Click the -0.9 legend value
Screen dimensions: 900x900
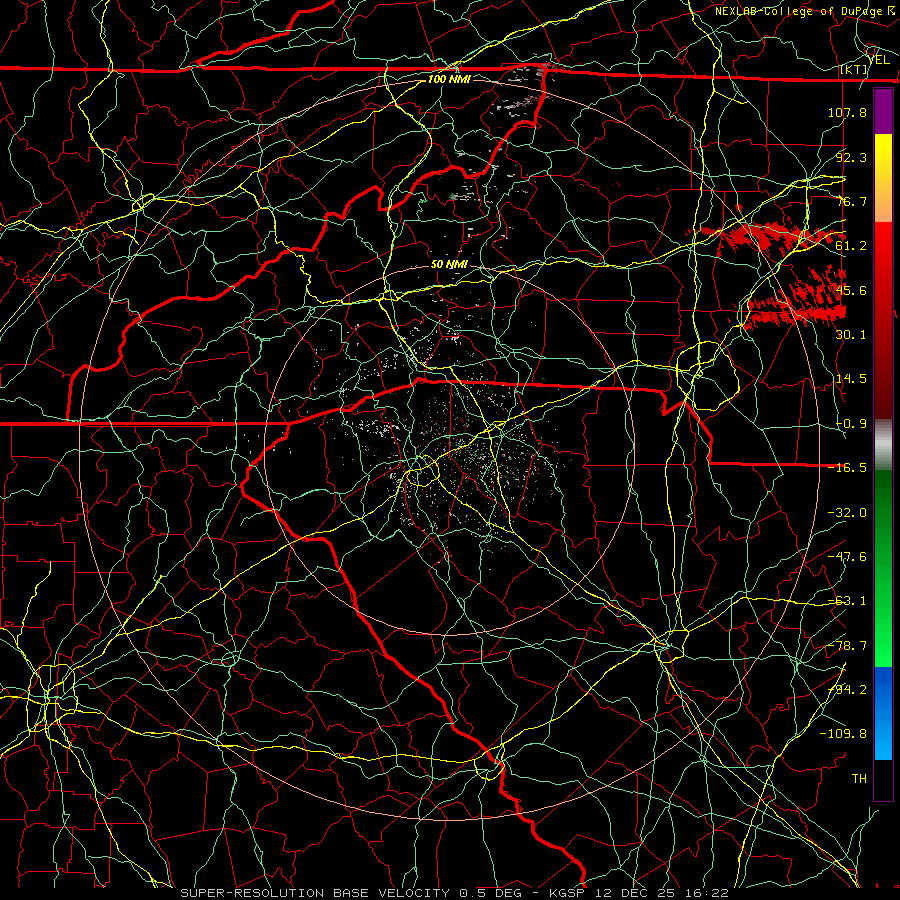[851, 424]
